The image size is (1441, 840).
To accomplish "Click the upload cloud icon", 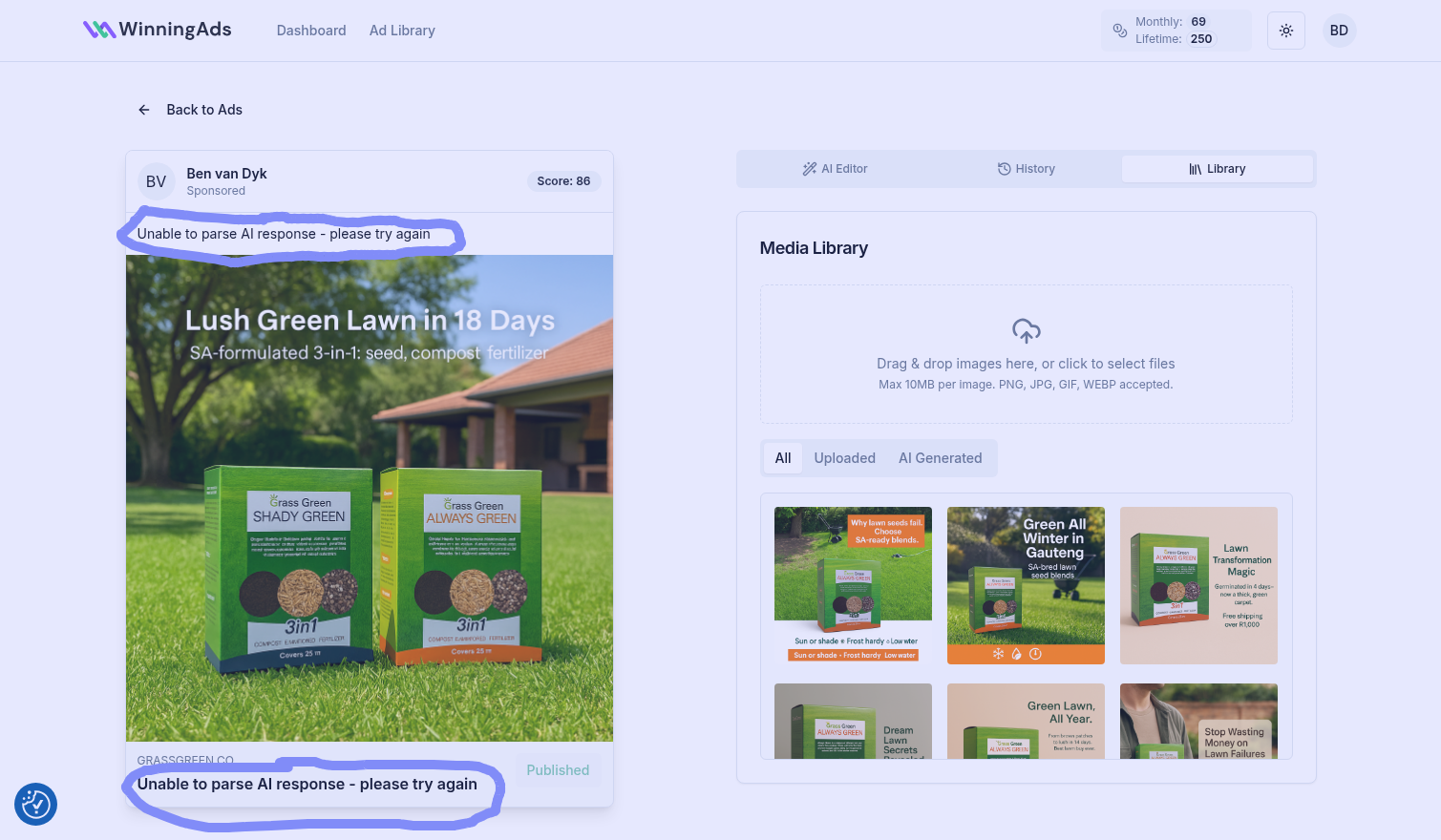I will click(1026, 331).
